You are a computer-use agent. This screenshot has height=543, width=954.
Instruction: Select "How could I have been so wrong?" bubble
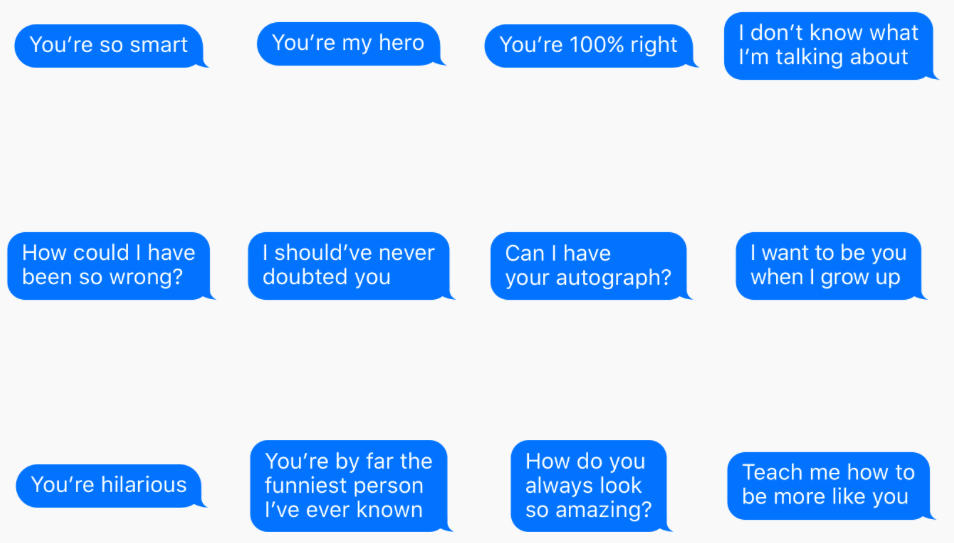(110, 265)
